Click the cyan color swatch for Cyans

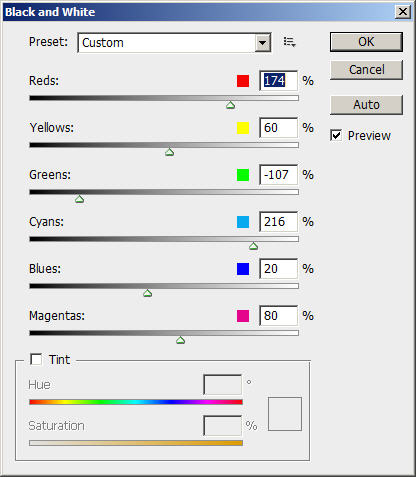coord(243,222)
